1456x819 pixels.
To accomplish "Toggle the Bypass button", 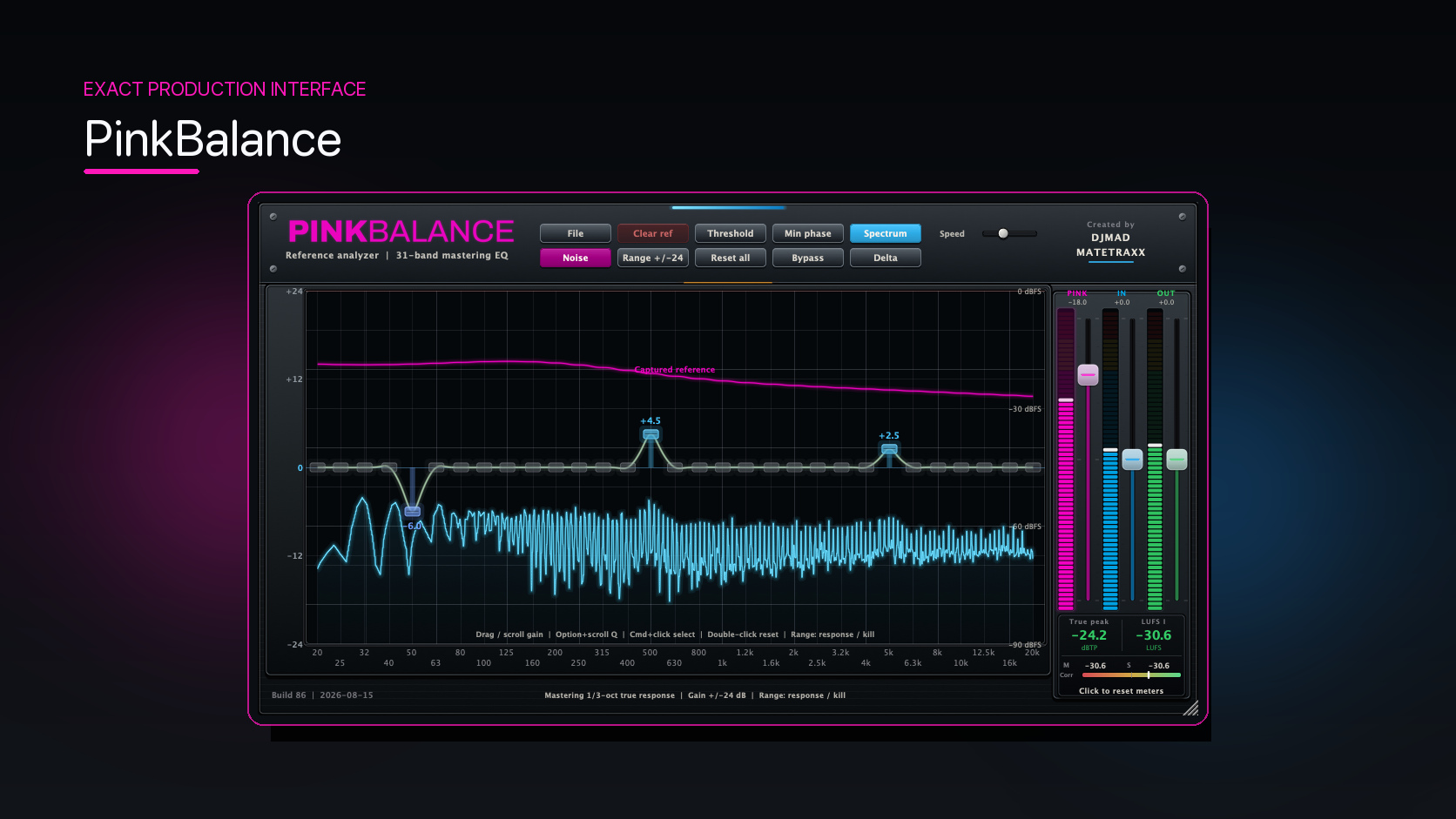I will (808, 258).
